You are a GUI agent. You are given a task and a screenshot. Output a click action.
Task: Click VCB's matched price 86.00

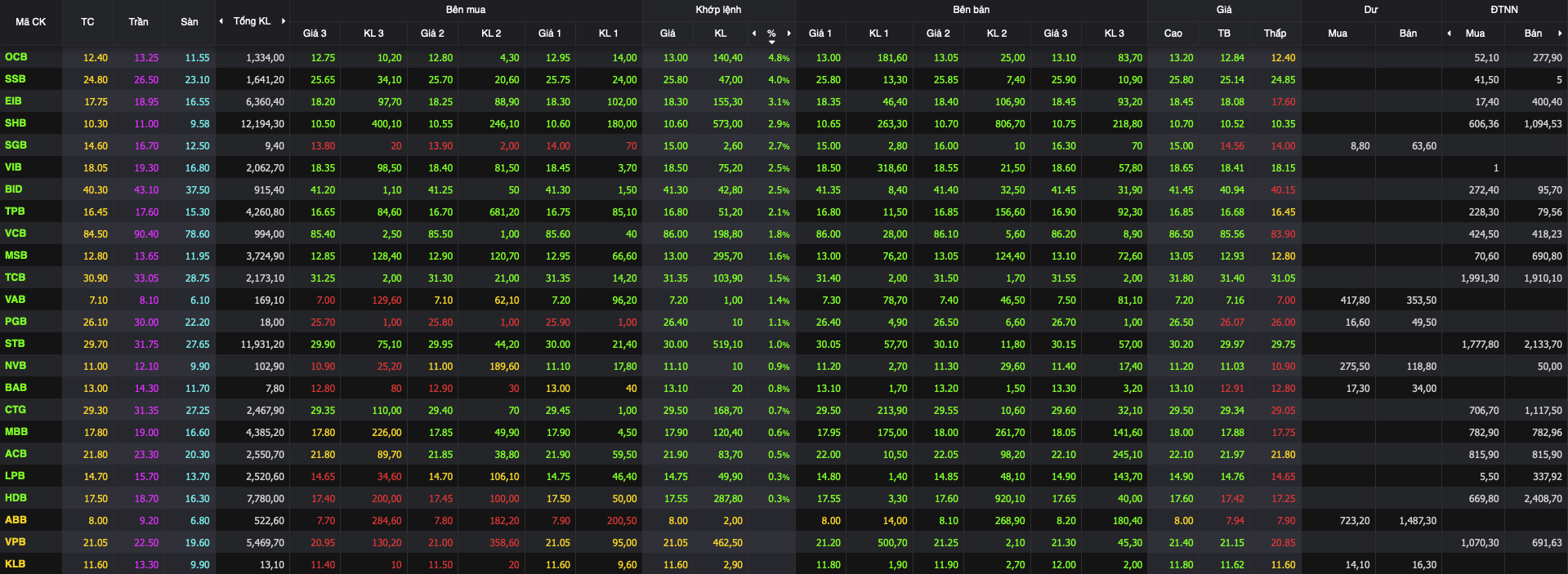[x=675, y=234]
